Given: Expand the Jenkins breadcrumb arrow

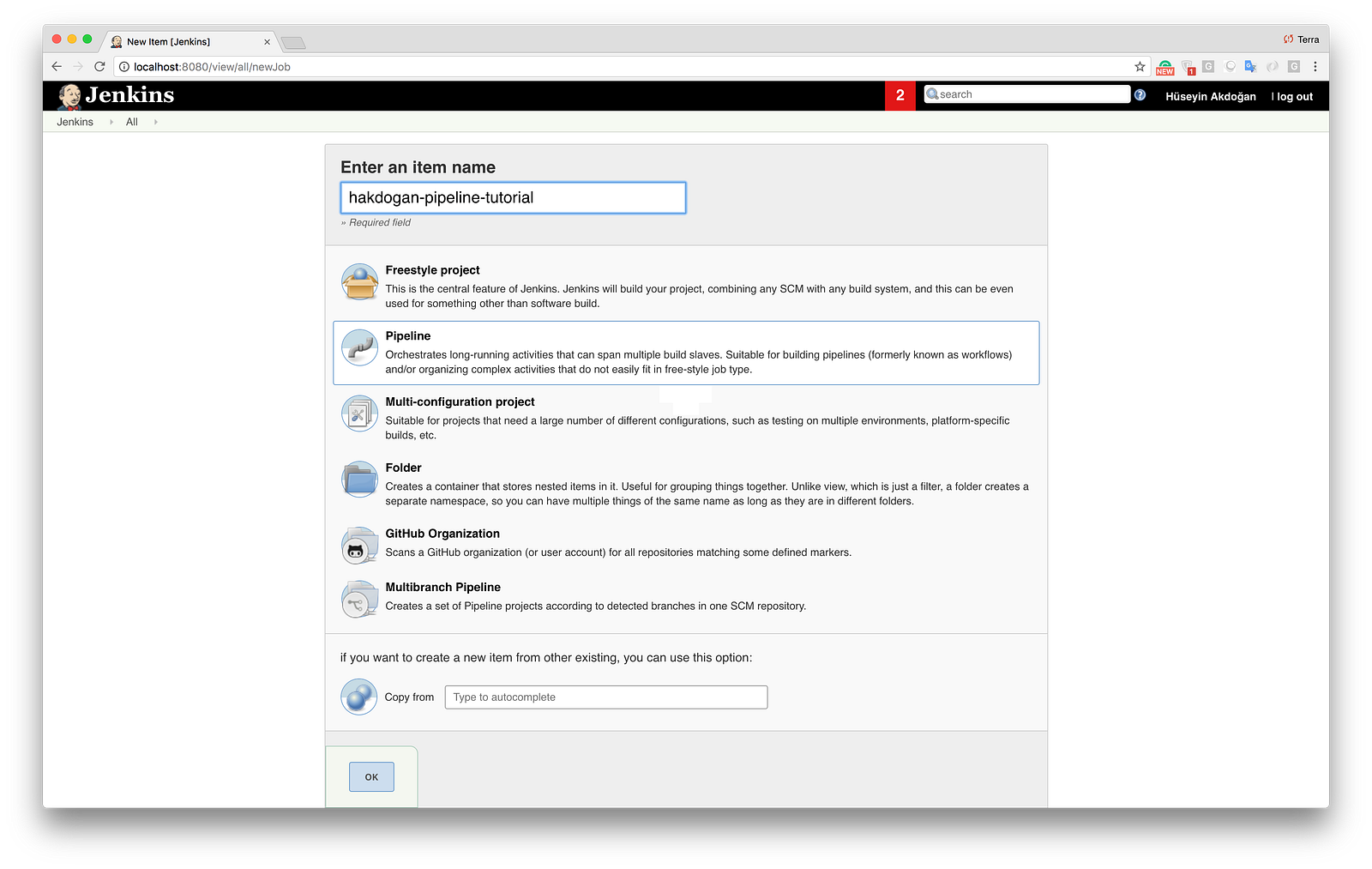Looking at the screenshot, I should coord(111,122).
